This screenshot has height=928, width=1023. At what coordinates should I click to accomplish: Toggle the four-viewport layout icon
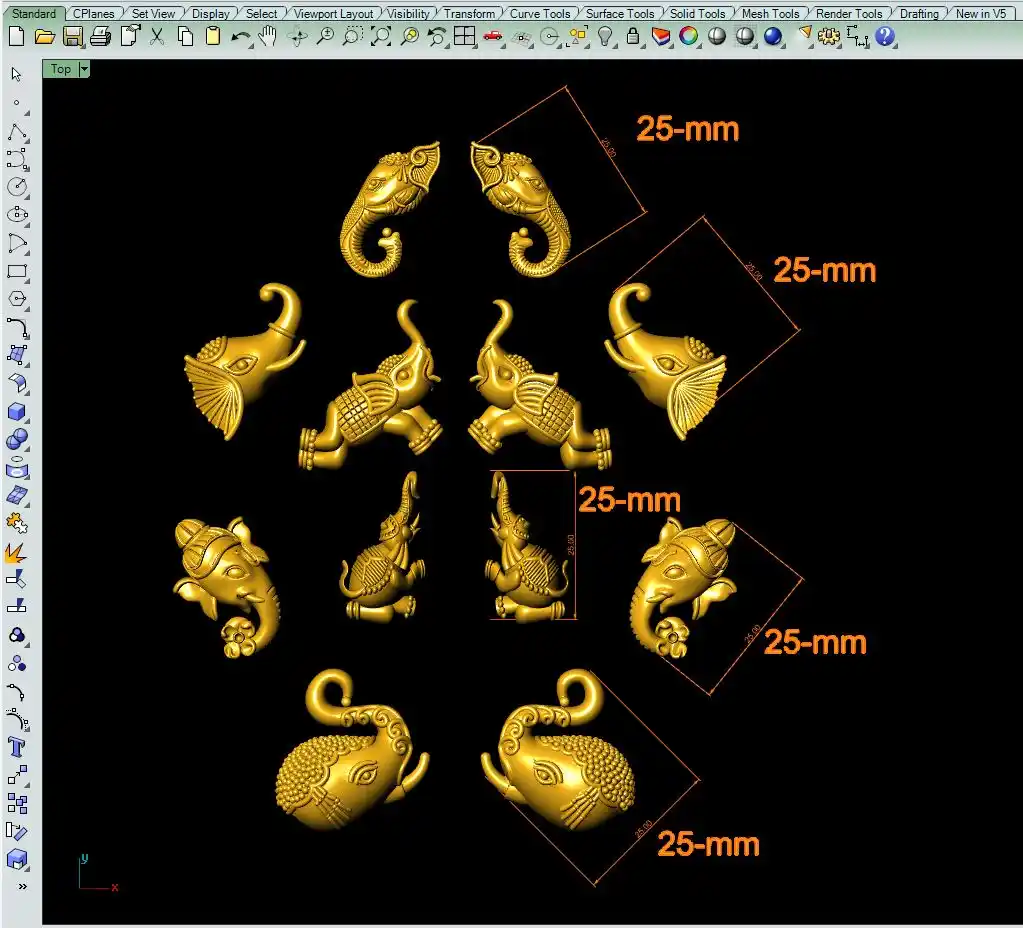tap(464, 37)
